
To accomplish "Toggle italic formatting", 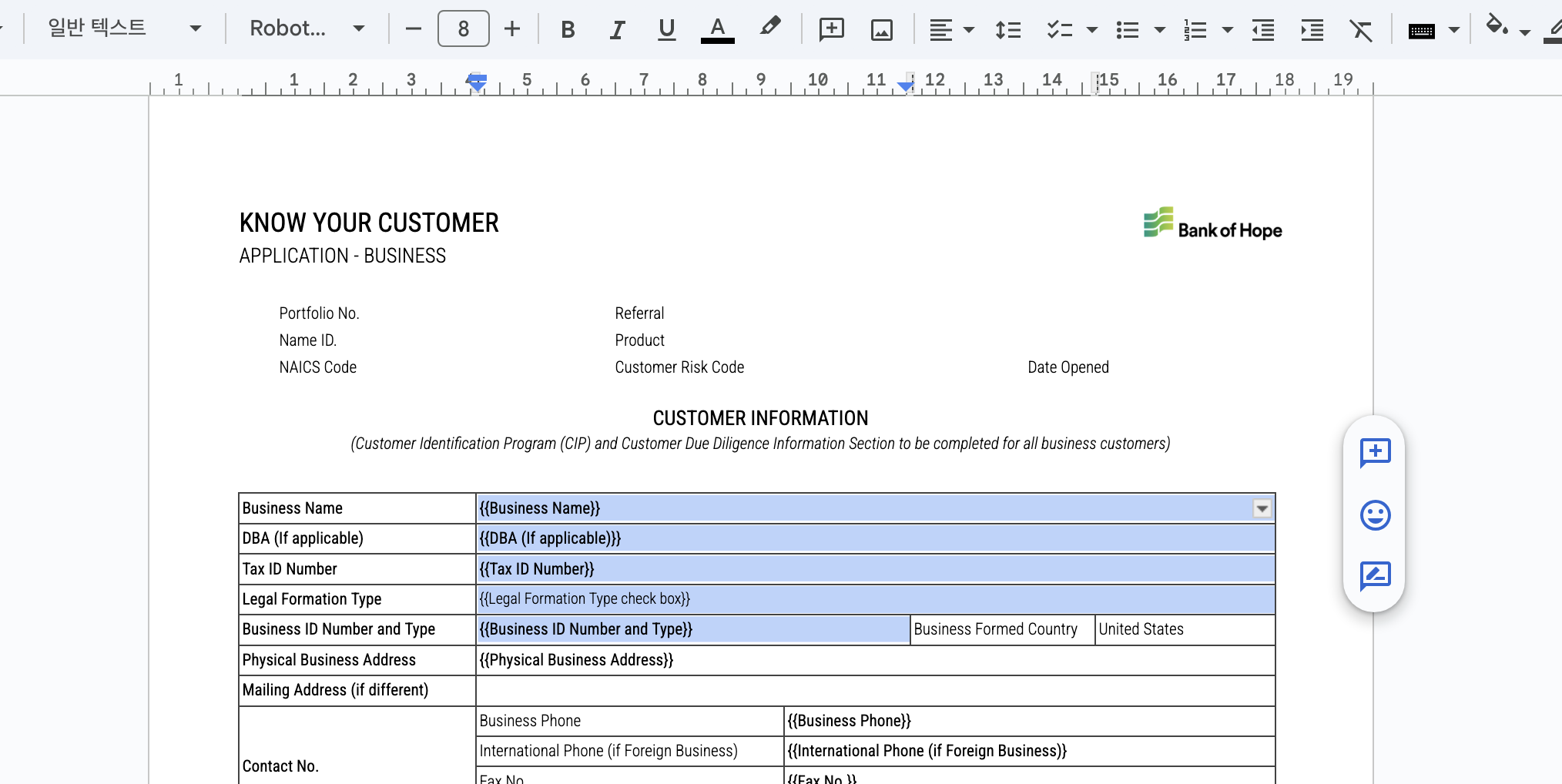I will pos(617,29).
